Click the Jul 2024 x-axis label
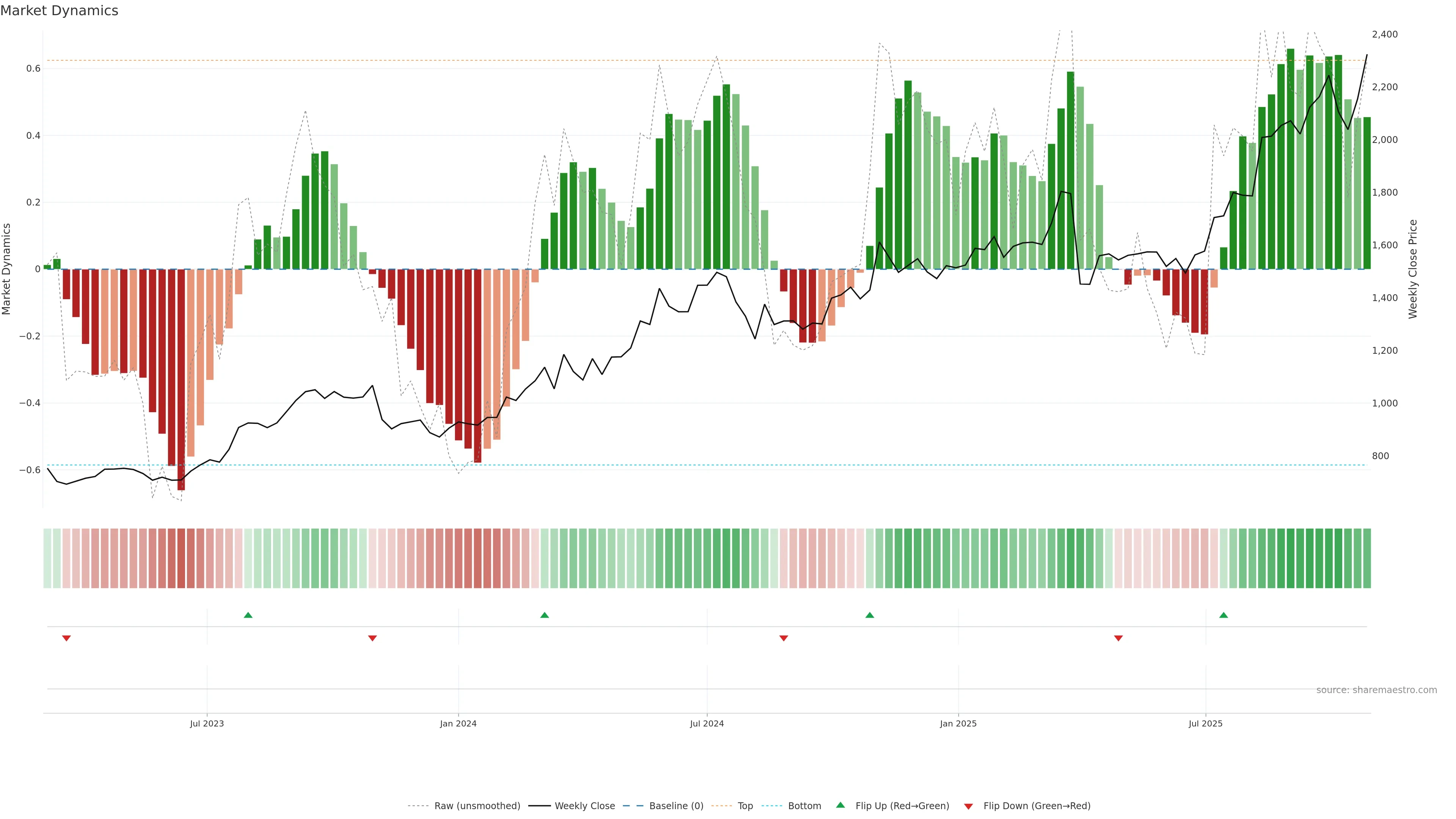Image resolution: width=1456 pixels, height=819 pixels. (x=706, y=723)
